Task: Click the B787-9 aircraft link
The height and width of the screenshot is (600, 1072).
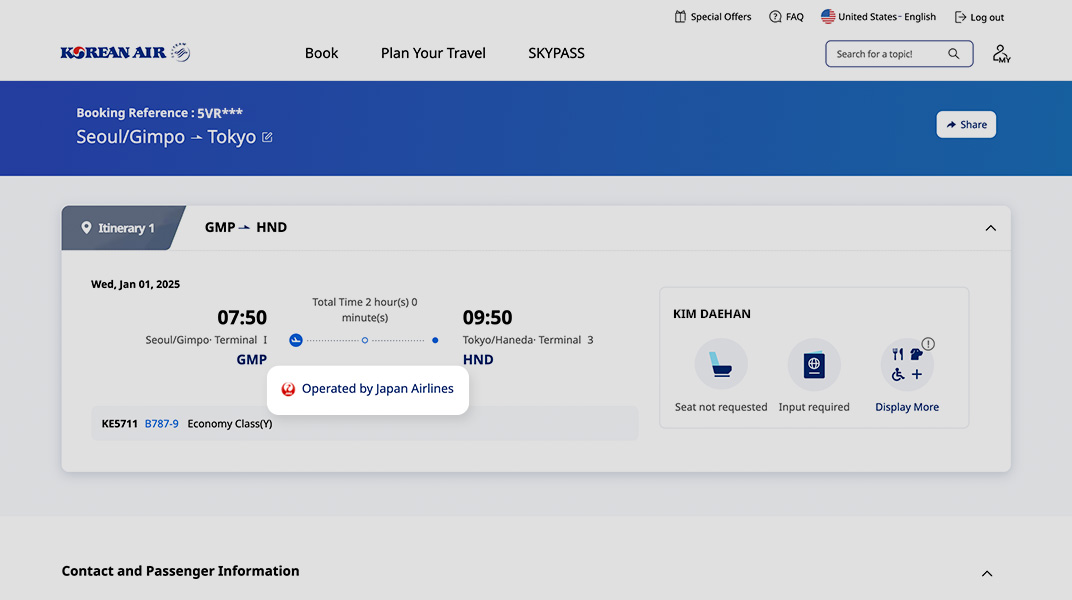Action: pos(162,423)
